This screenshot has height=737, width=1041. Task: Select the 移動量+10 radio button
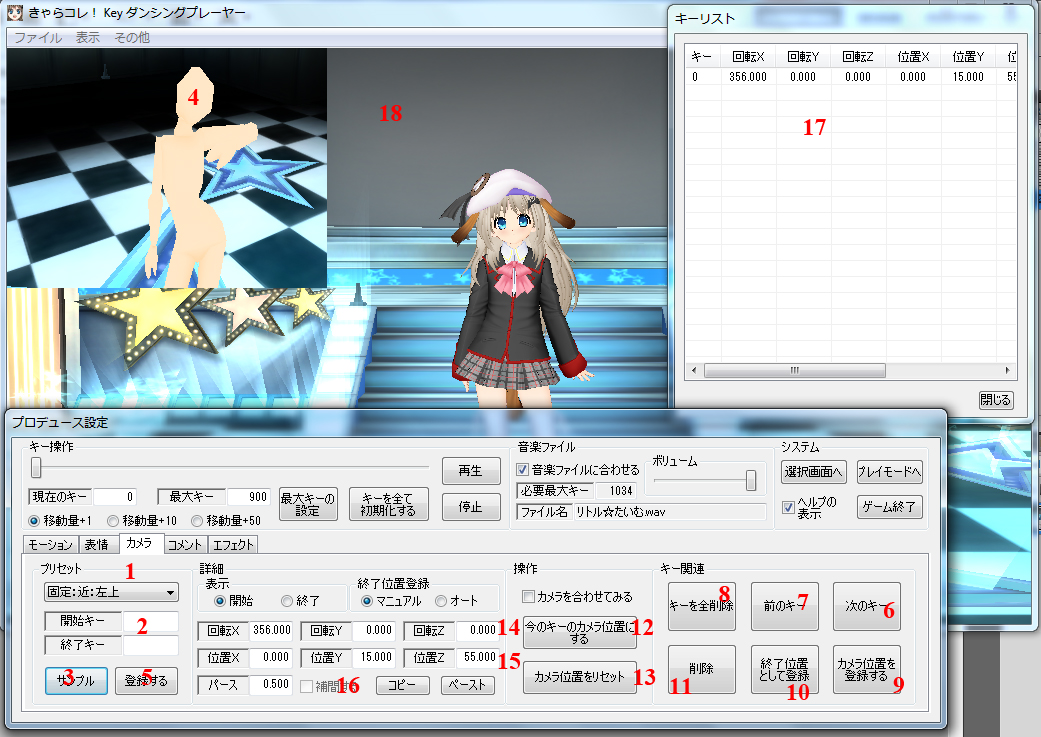point(113,521)
